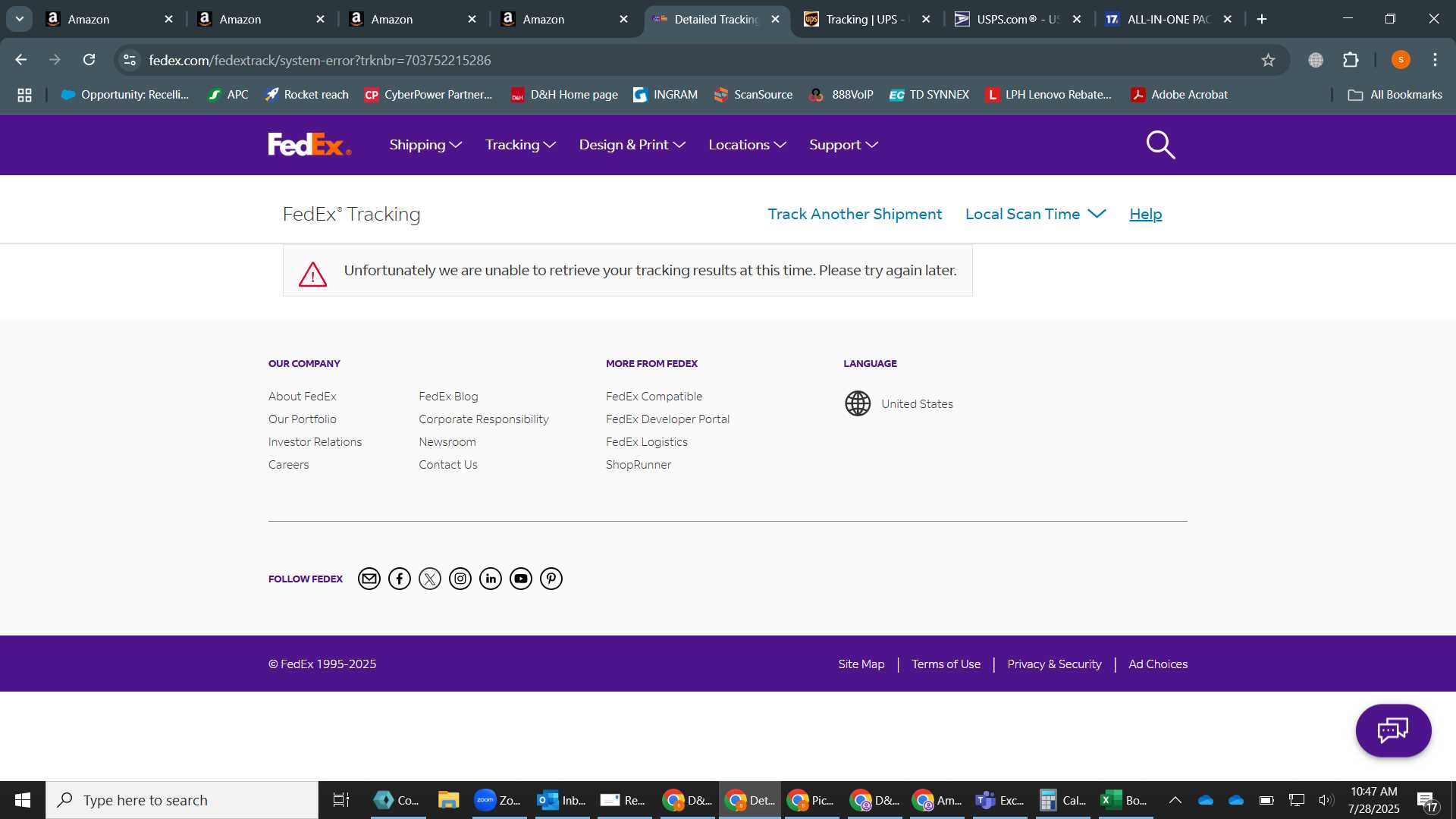1456x819 pixels.
Task: Open notification center icon
Action: [1426, 800]
